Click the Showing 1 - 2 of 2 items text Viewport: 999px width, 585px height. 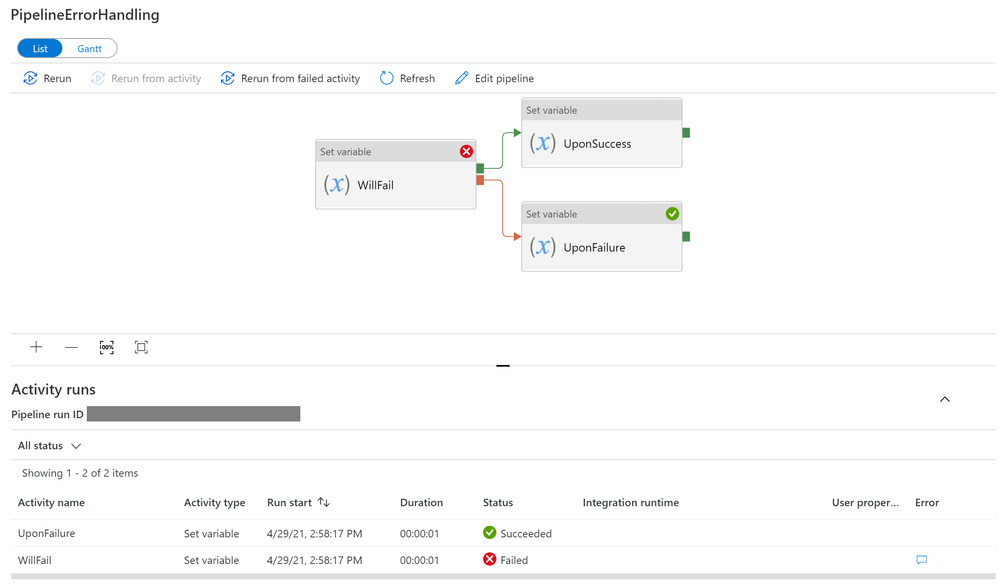point(80,473)
